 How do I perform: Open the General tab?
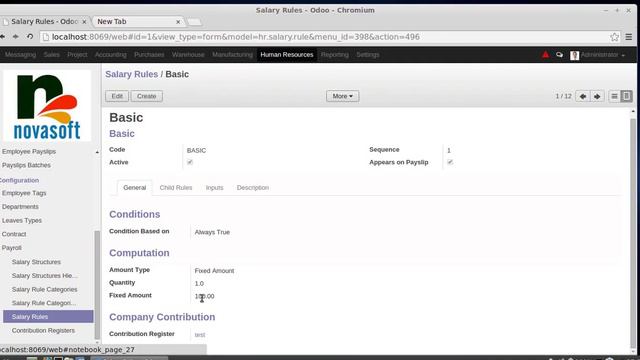coord(135,188)
